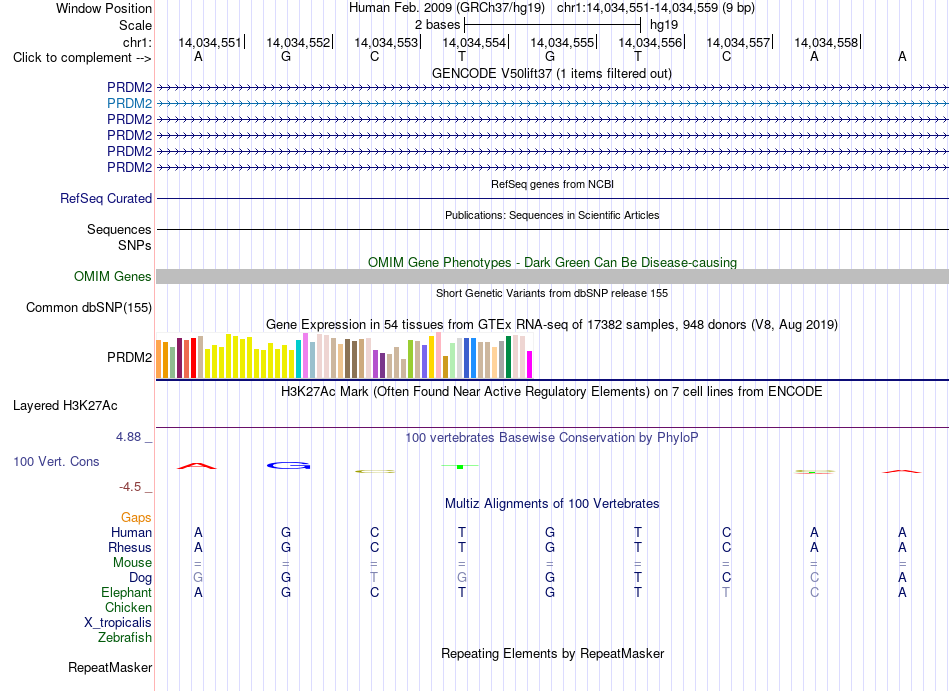Click the Click to complement label
This screenshot has width=950, height=691.
82,58
